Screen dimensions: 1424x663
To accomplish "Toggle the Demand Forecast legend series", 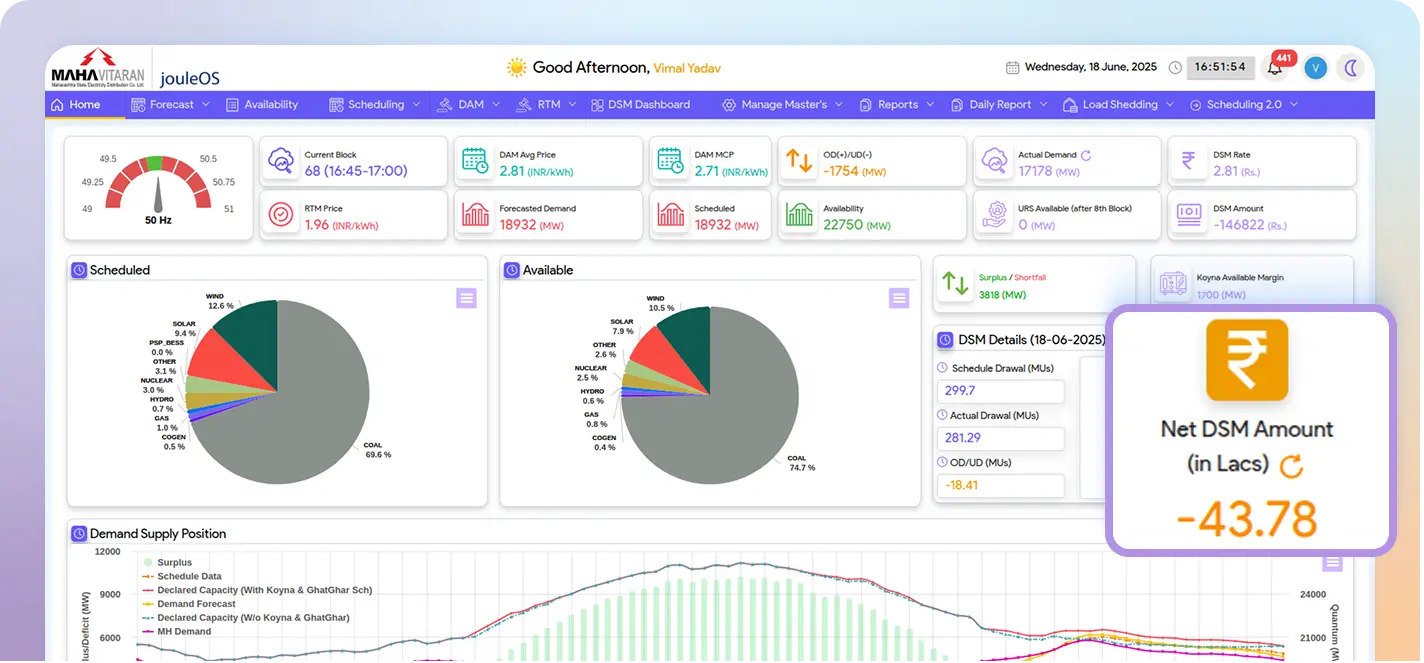I will coord(189,605).
